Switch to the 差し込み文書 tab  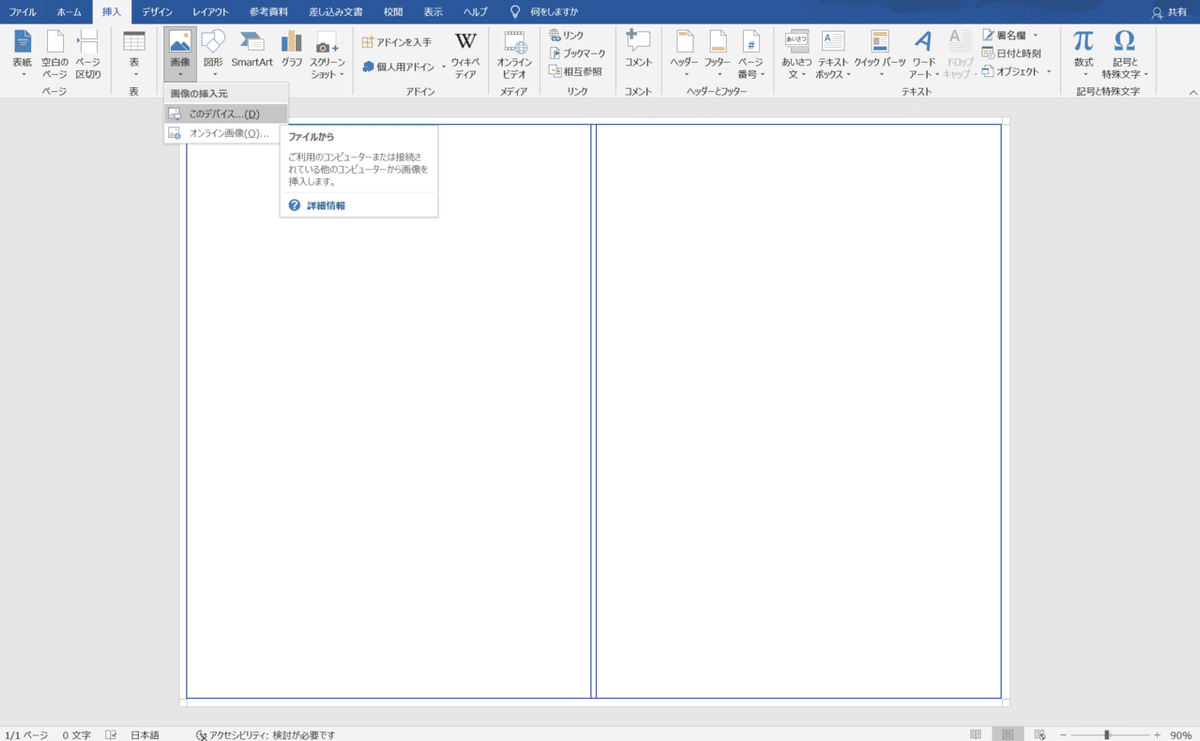(x=337, y=12)
